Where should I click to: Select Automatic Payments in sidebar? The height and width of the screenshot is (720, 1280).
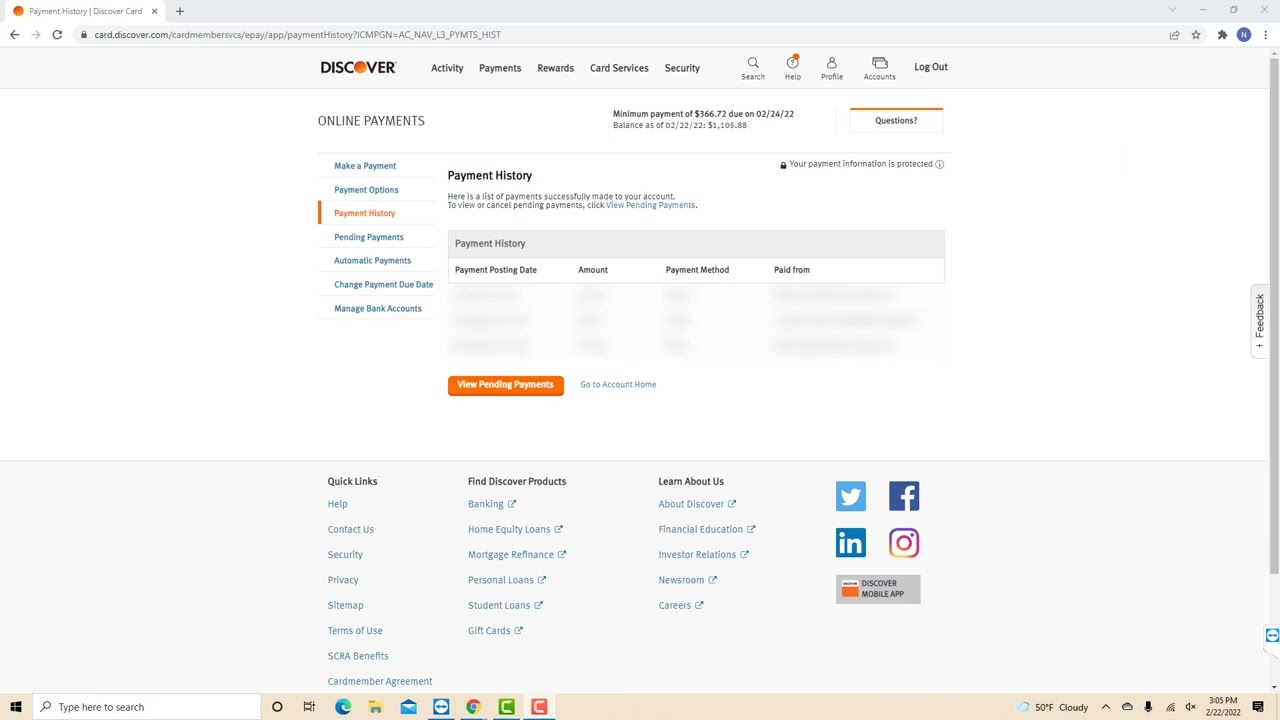pos(372,261)
